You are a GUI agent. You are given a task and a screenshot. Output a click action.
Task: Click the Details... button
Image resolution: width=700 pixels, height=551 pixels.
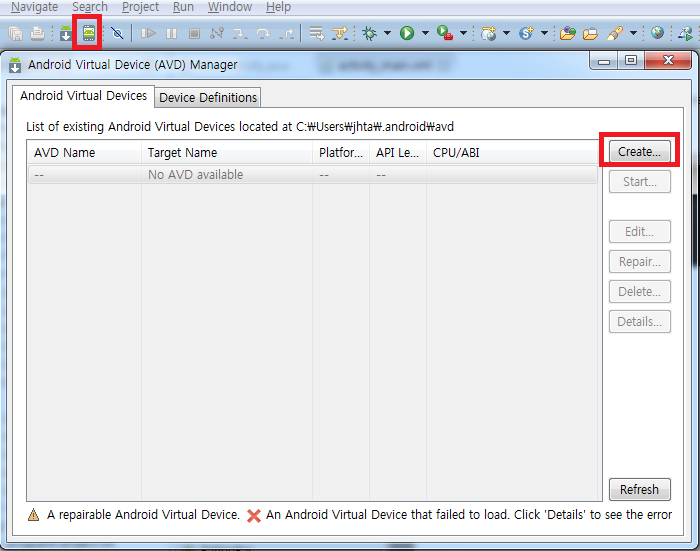point(640,321)
